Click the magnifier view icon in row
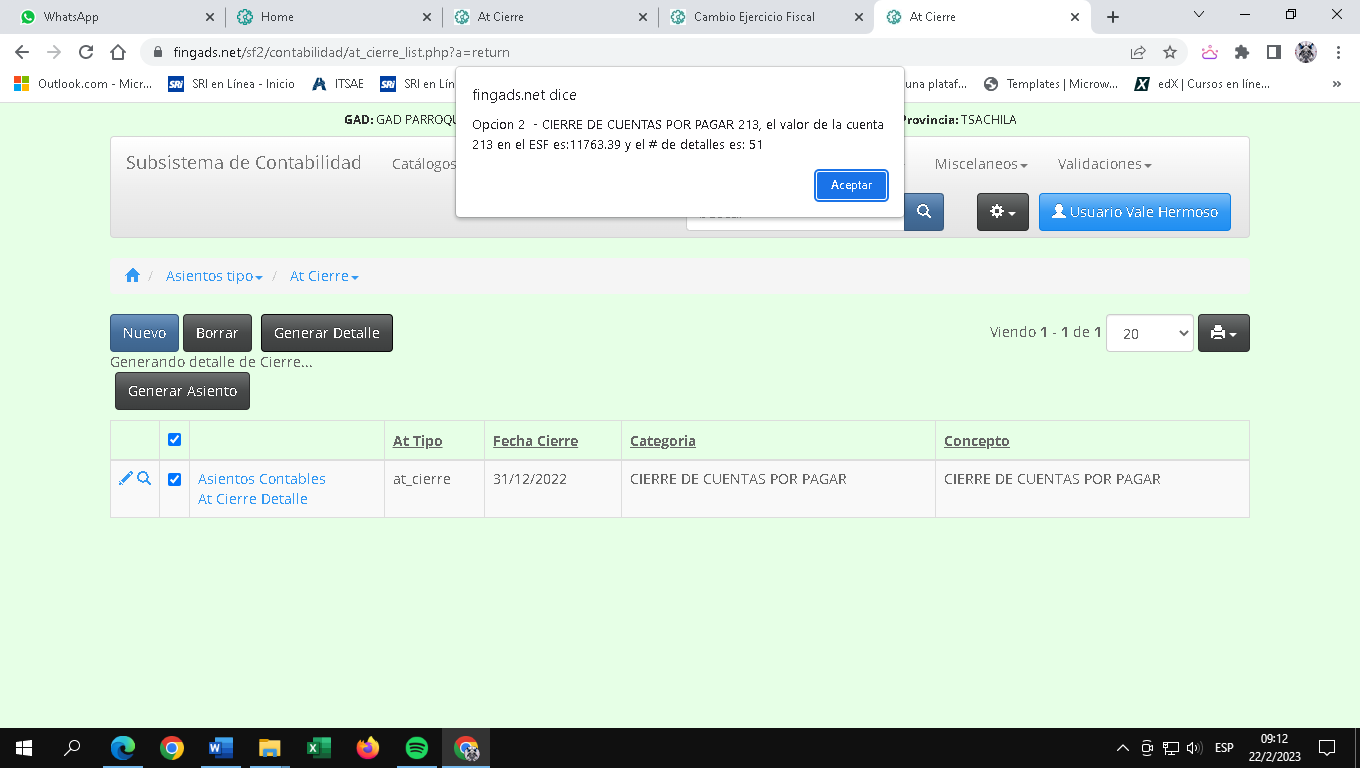The width and height of the screenshot is (1360, 768). [144, 479]
